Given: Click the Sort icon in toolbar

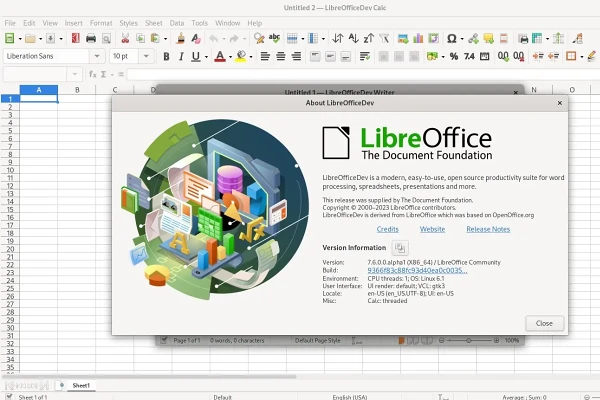Looking at the screenshot, I should click(x=338, y=38).
